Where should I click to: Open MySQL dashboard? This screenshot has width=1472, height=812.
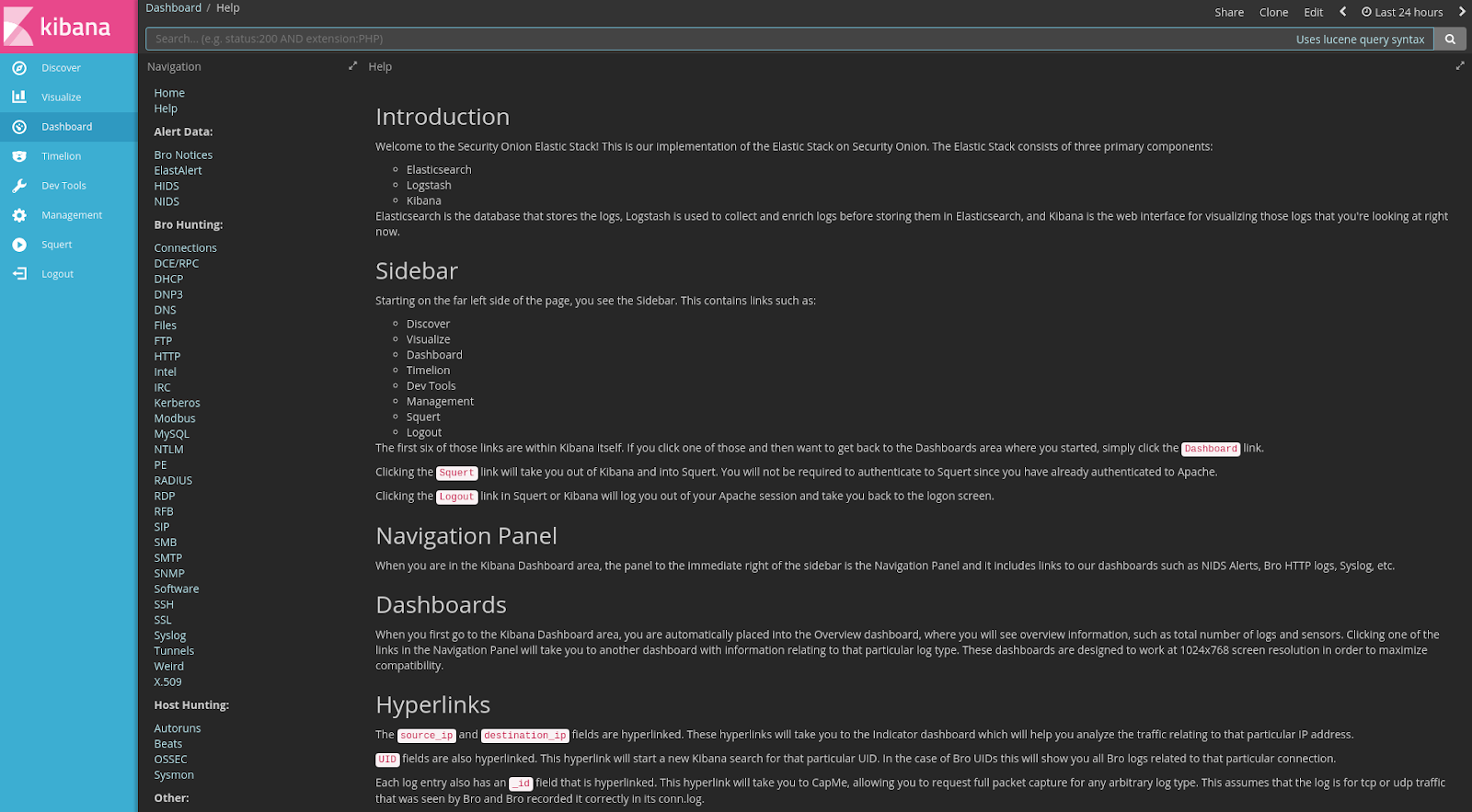click(171, 434)
